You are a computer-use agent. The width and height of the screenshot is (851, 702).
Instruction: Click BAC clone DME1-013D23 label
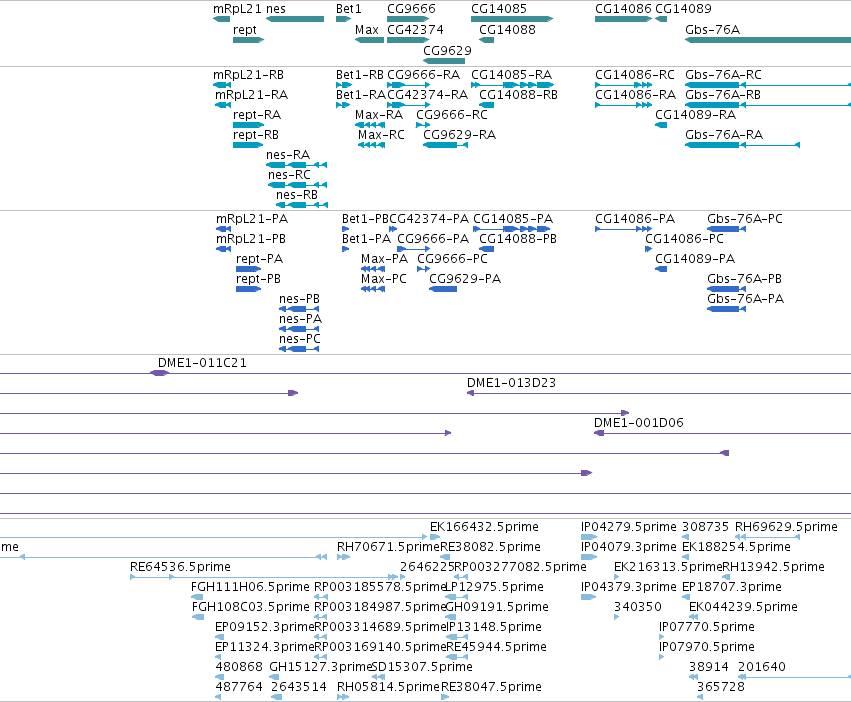511,383
